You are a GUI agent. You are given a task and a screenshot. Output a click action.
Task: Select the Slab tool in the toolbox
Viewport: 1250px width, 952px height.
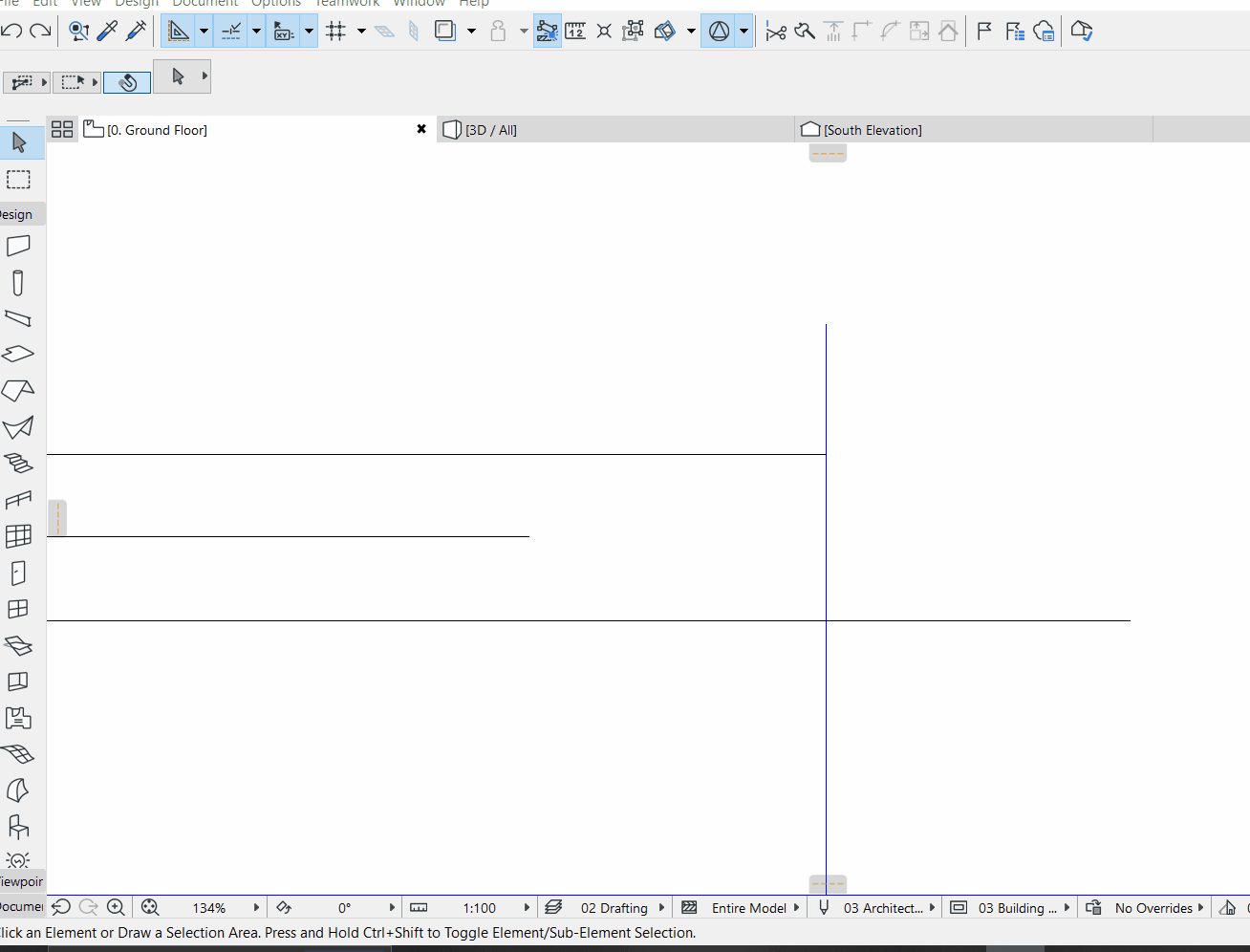pyautogui.click(x=19, y=355)
